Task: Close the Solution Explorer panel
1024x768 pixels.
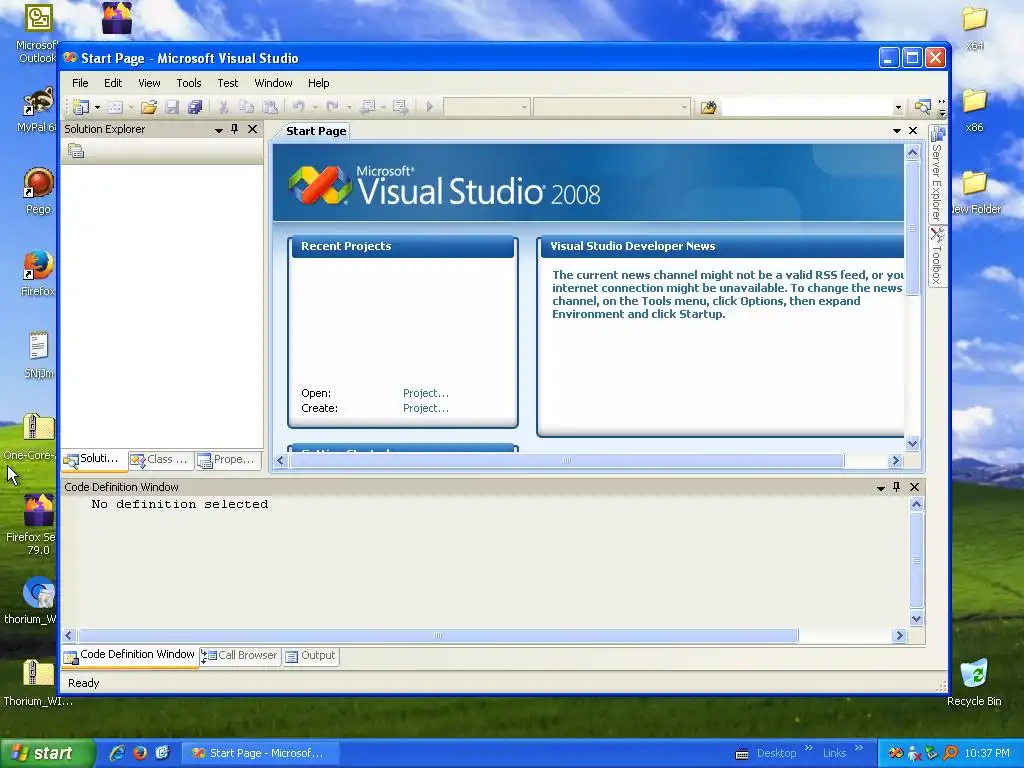Action: [x=252, y=129]
